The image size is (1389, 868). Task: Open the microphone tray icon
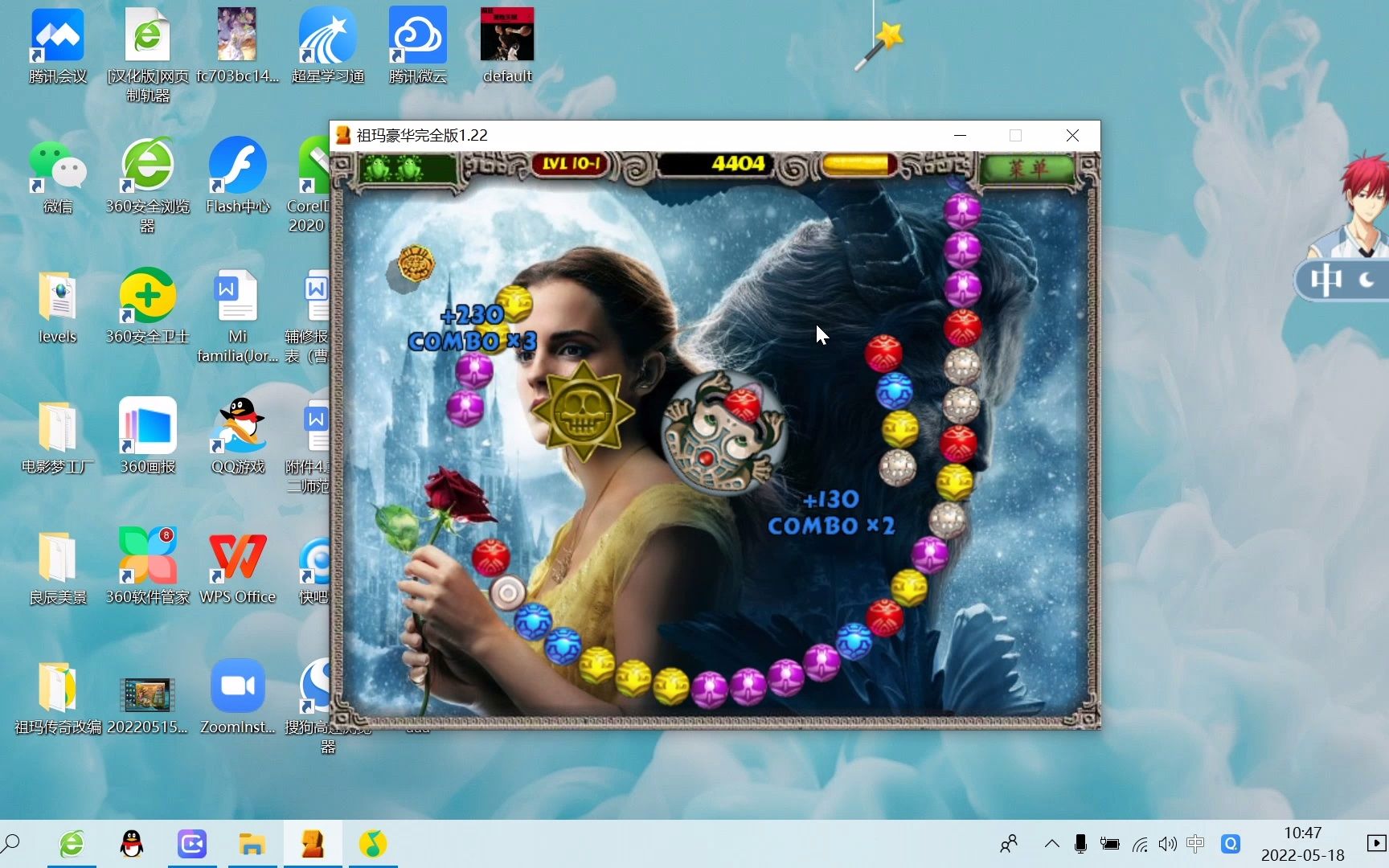(x=1080, y=844)
